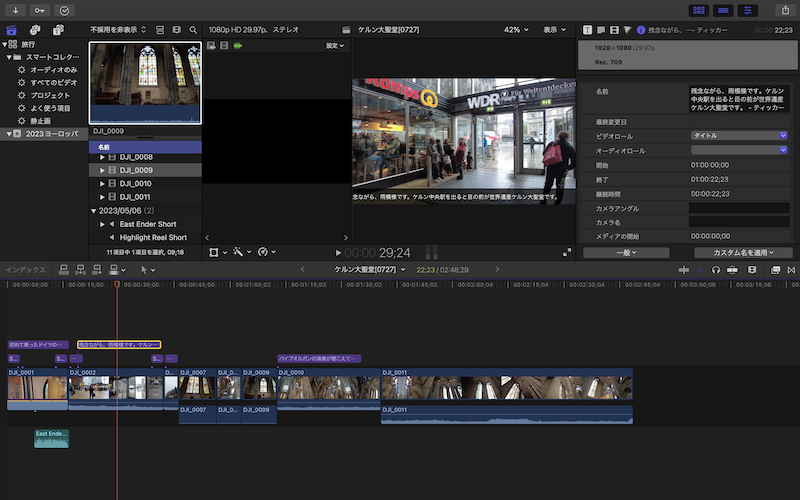Toggle video skimming in the timeline
This screenshot has height=500, width=800.
pos(684,270)
